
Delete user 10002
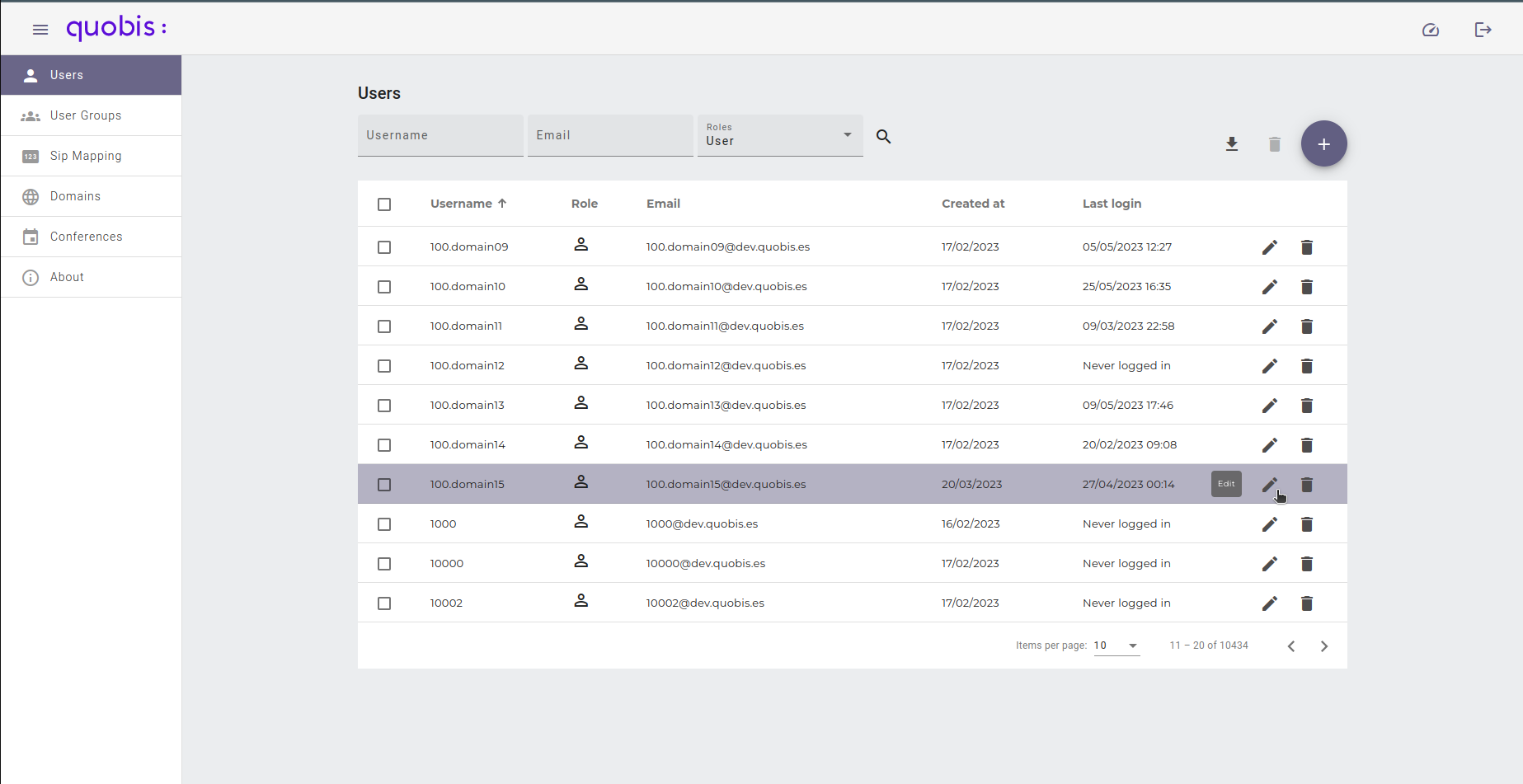tap(1307, 603)
